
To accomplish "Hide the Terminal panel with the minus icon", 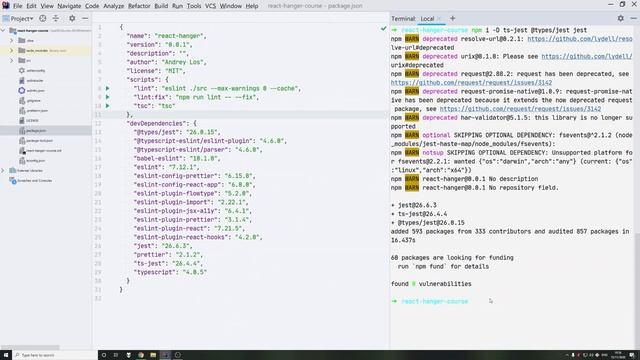I will 633,18.
